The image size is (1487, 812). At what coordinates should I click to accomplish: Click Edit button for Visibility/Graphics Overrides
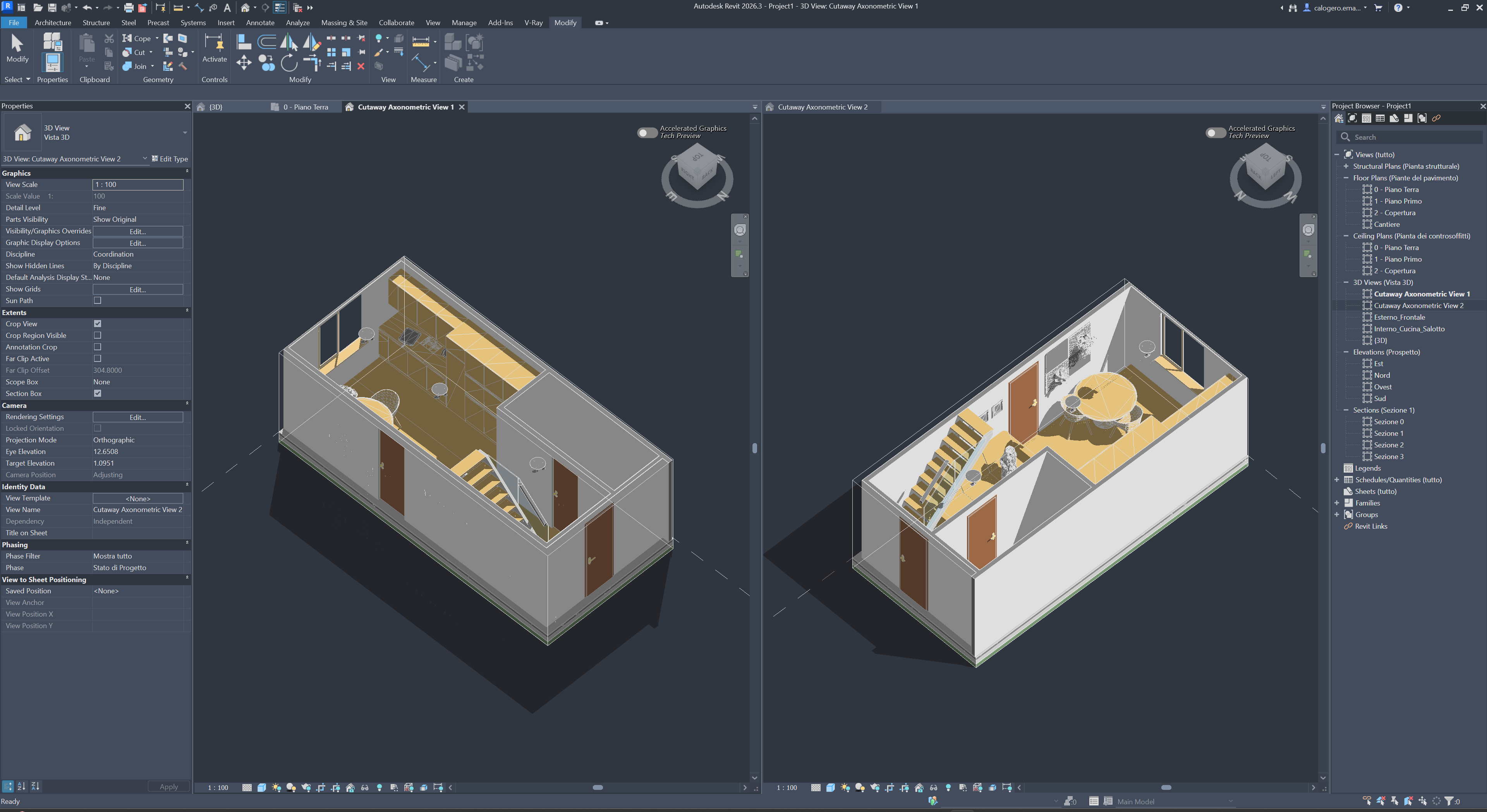(137, 231)
